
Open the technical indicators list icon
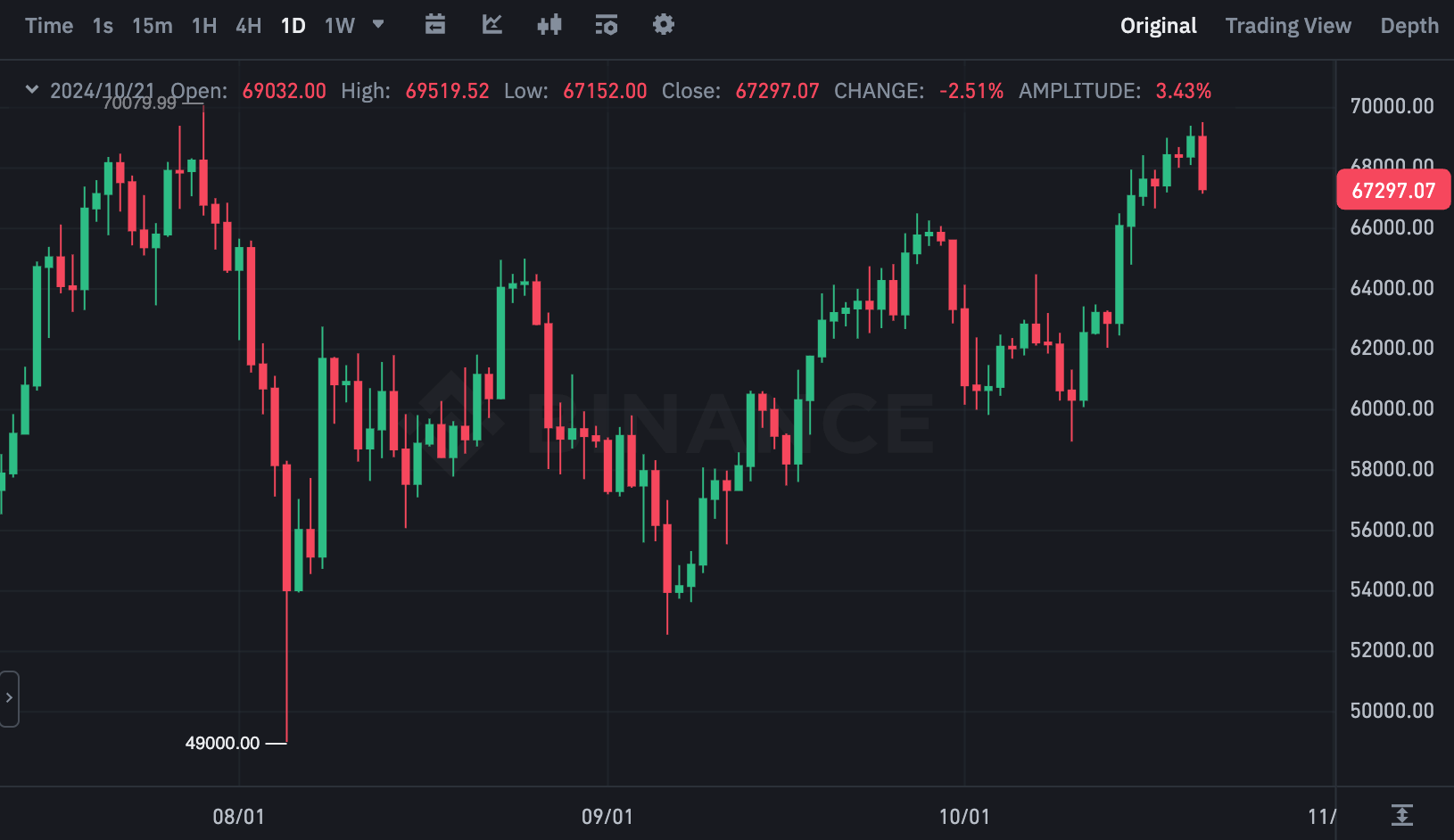coord(607,25)
